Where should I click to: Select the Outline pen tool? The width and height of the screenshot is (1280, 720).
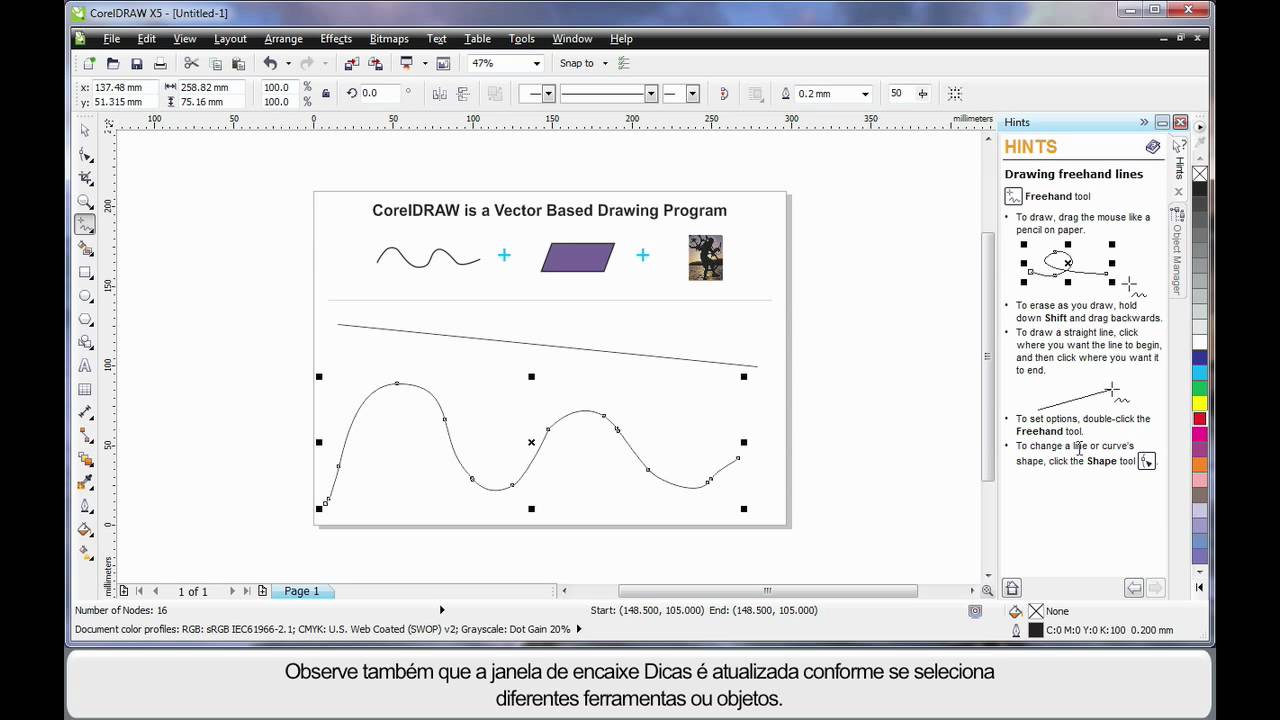[x=85, y=507]
